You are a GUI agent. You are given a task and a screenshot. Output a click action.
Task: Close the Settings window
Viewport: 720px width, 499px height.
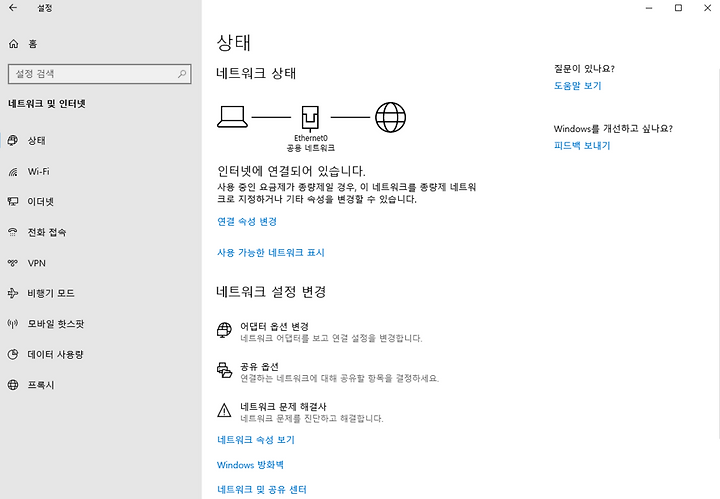708,8
